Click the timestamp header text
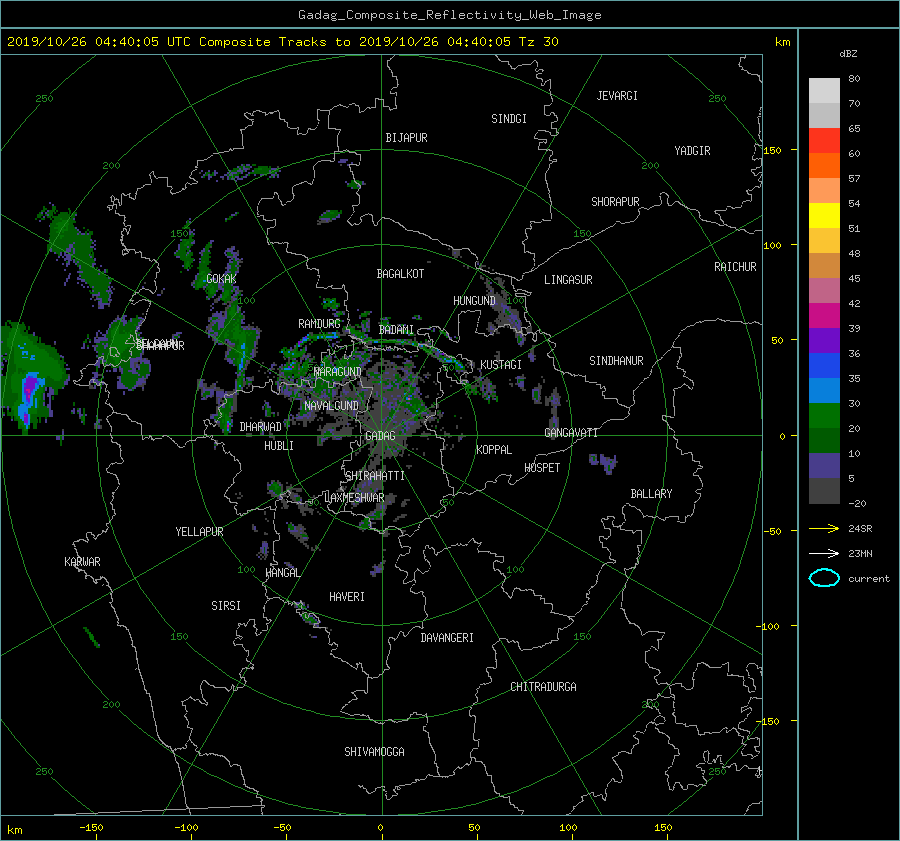 pyautogui.click(x=282, y=42)
